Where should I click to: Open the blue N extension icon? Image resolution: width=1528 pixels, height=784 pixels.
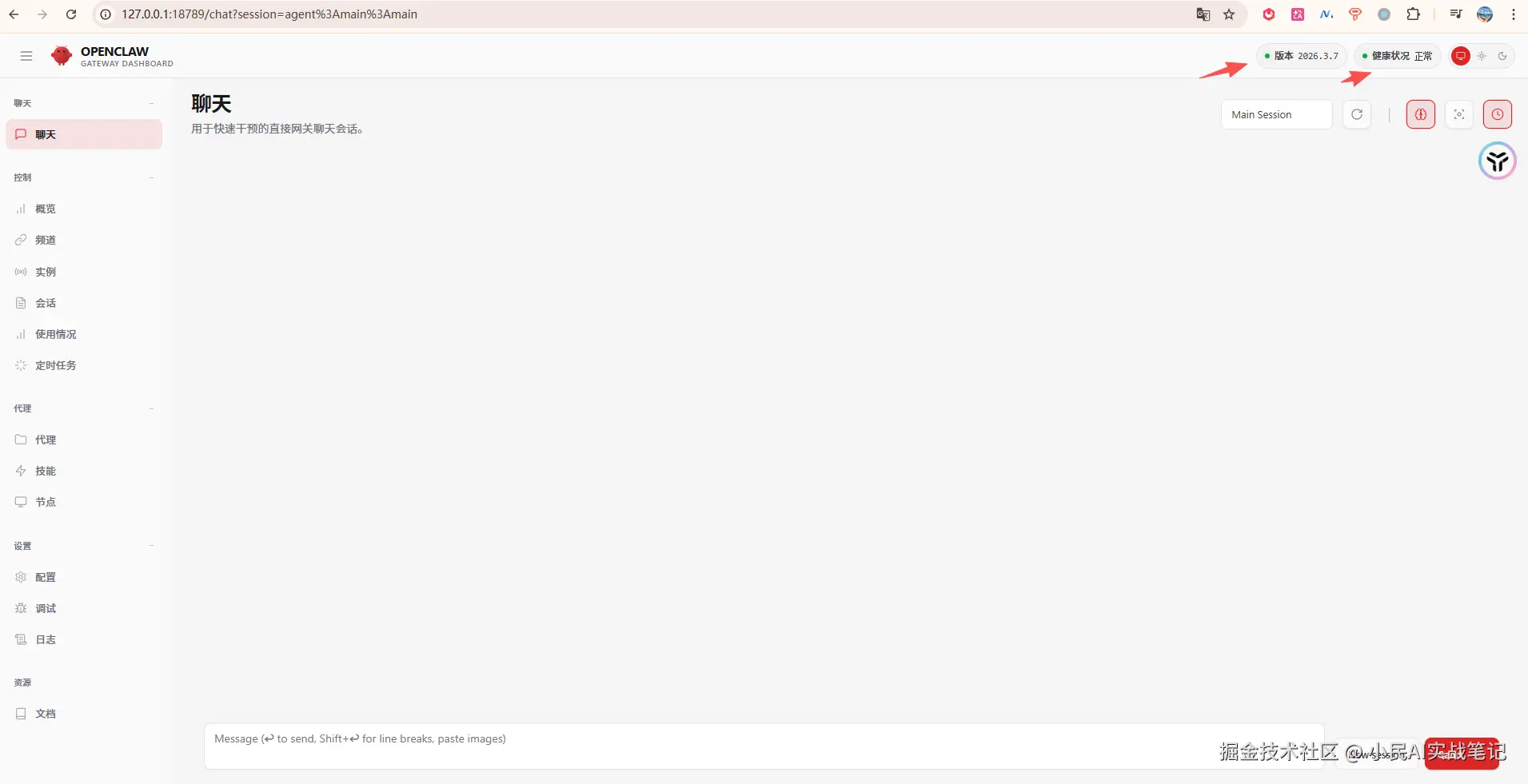1327,14
